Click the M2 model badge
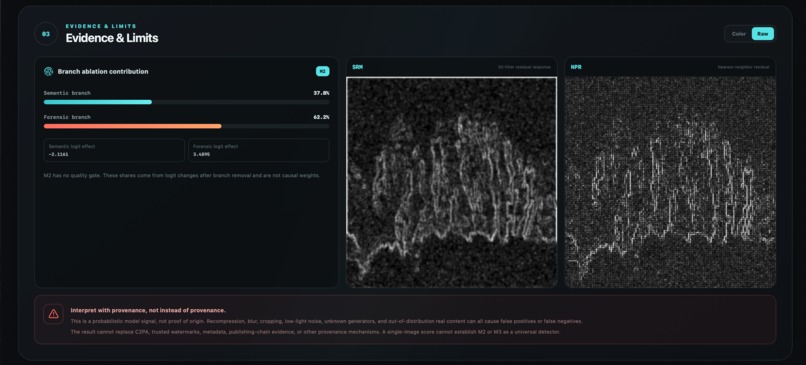 322,71
